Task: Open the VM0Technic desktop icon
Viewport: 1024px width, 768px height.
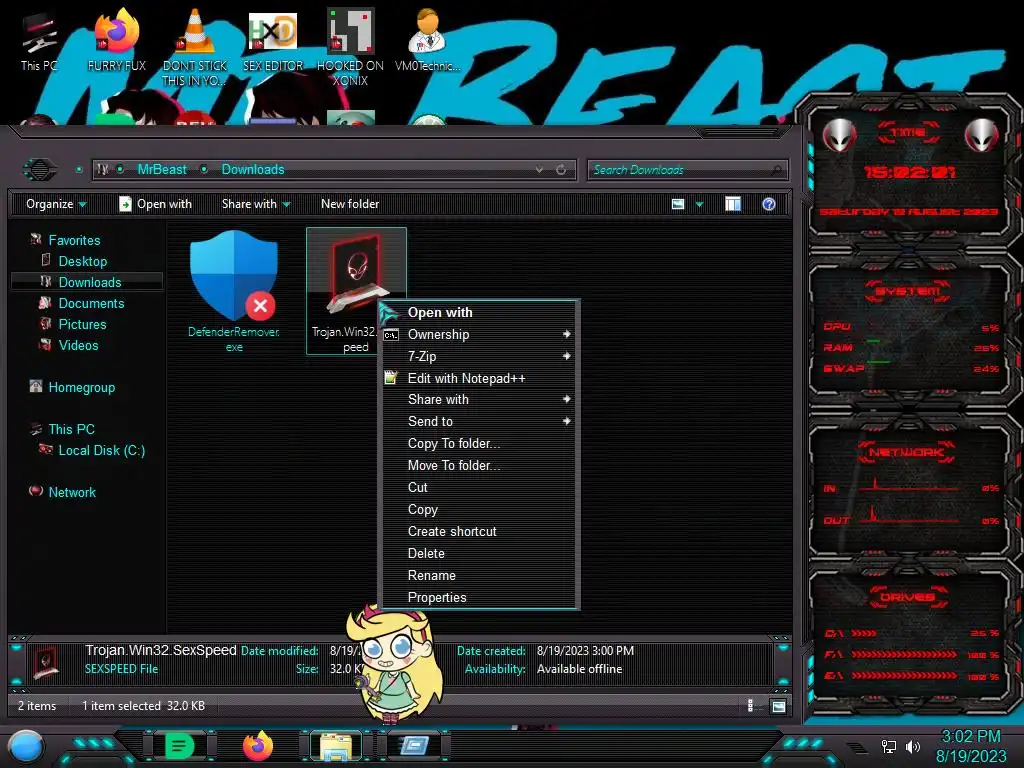Action: tap(427, 40)
